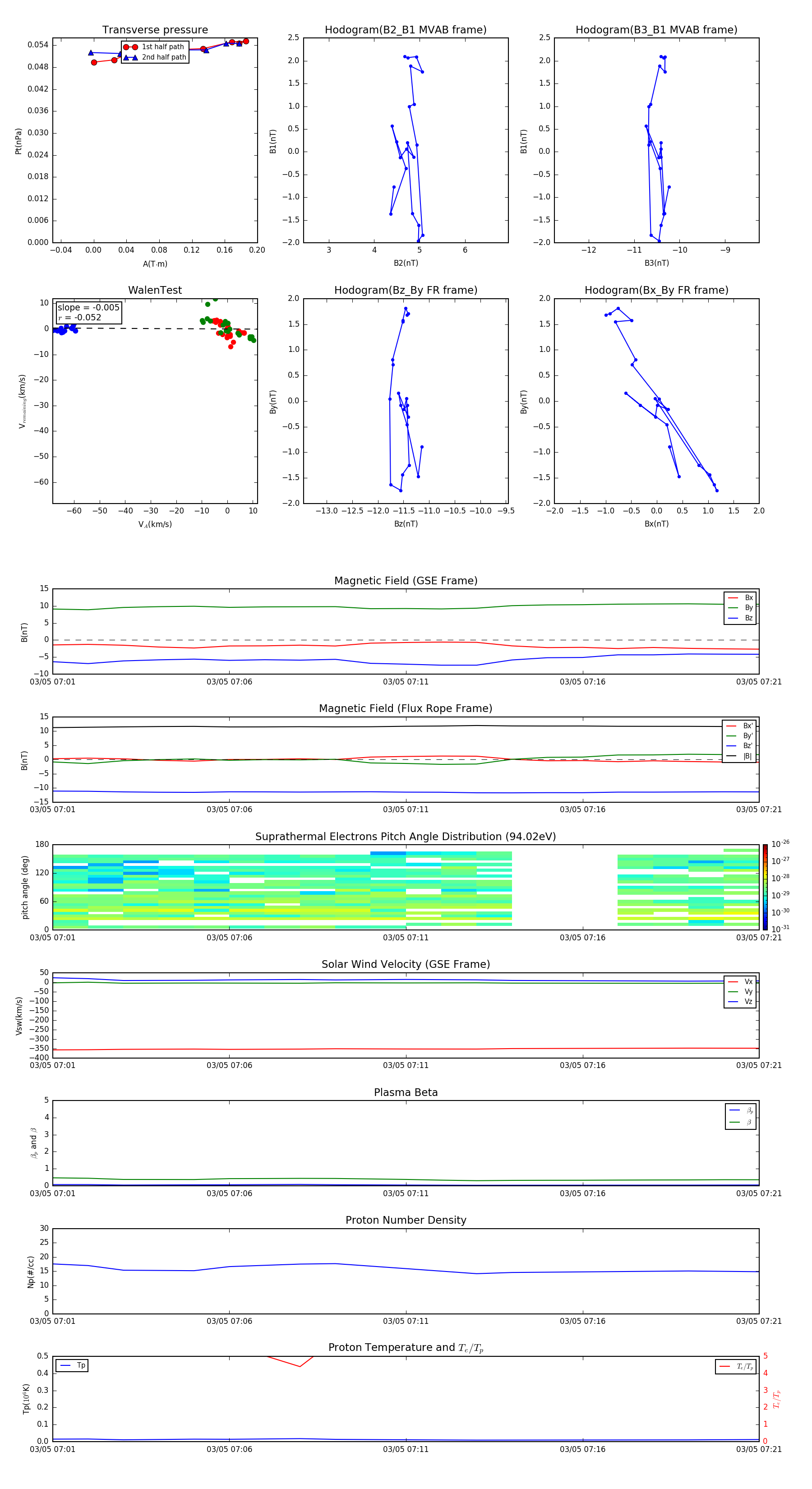This screenshot has height=1489, width=812.
Task: Click the 'Bz(nT)' x-axis label
Action: (406, 524)
